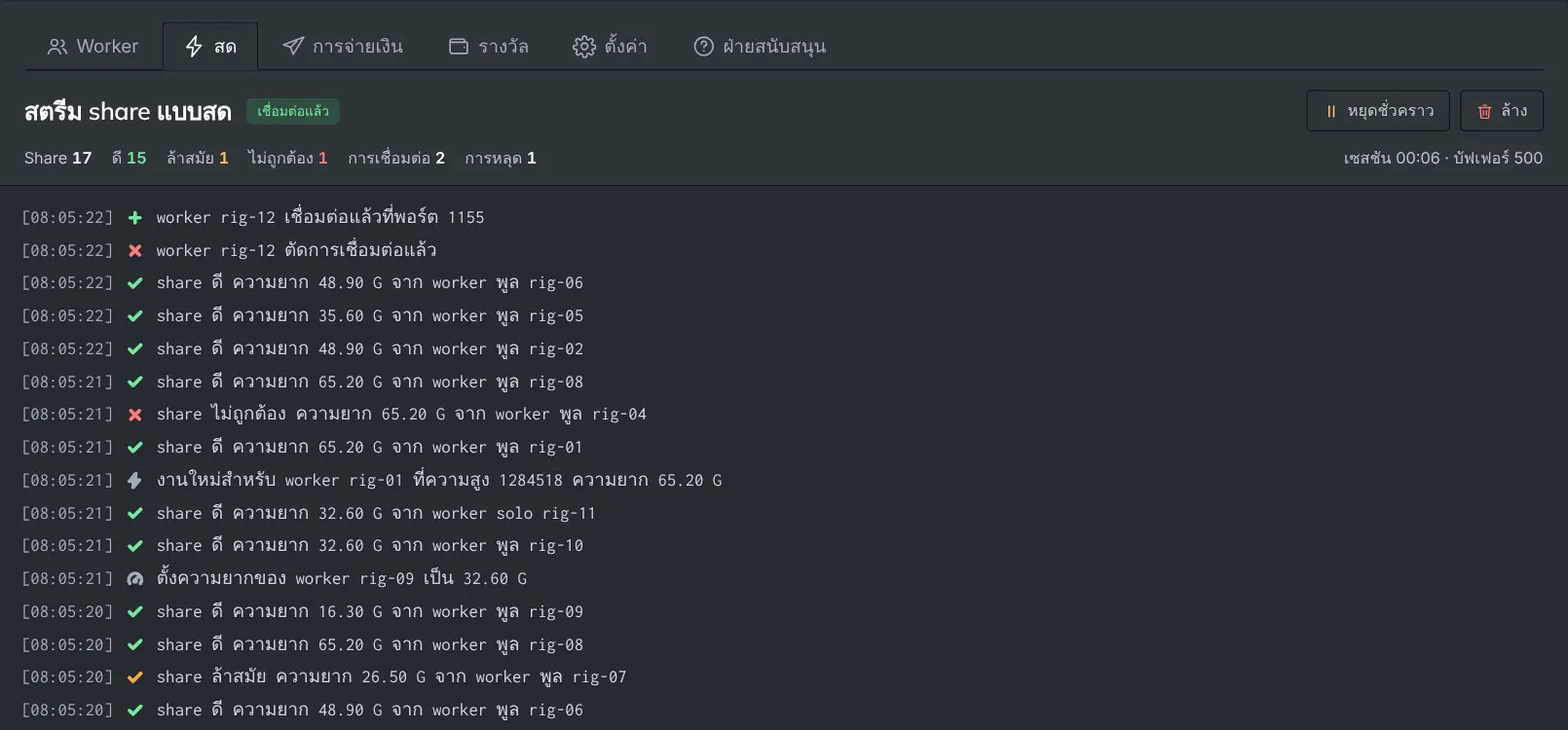This screenshot has width=1568, height=730.
Task: Open the การจ่ายเงิน payouts tab
Action: pos(342,47)
